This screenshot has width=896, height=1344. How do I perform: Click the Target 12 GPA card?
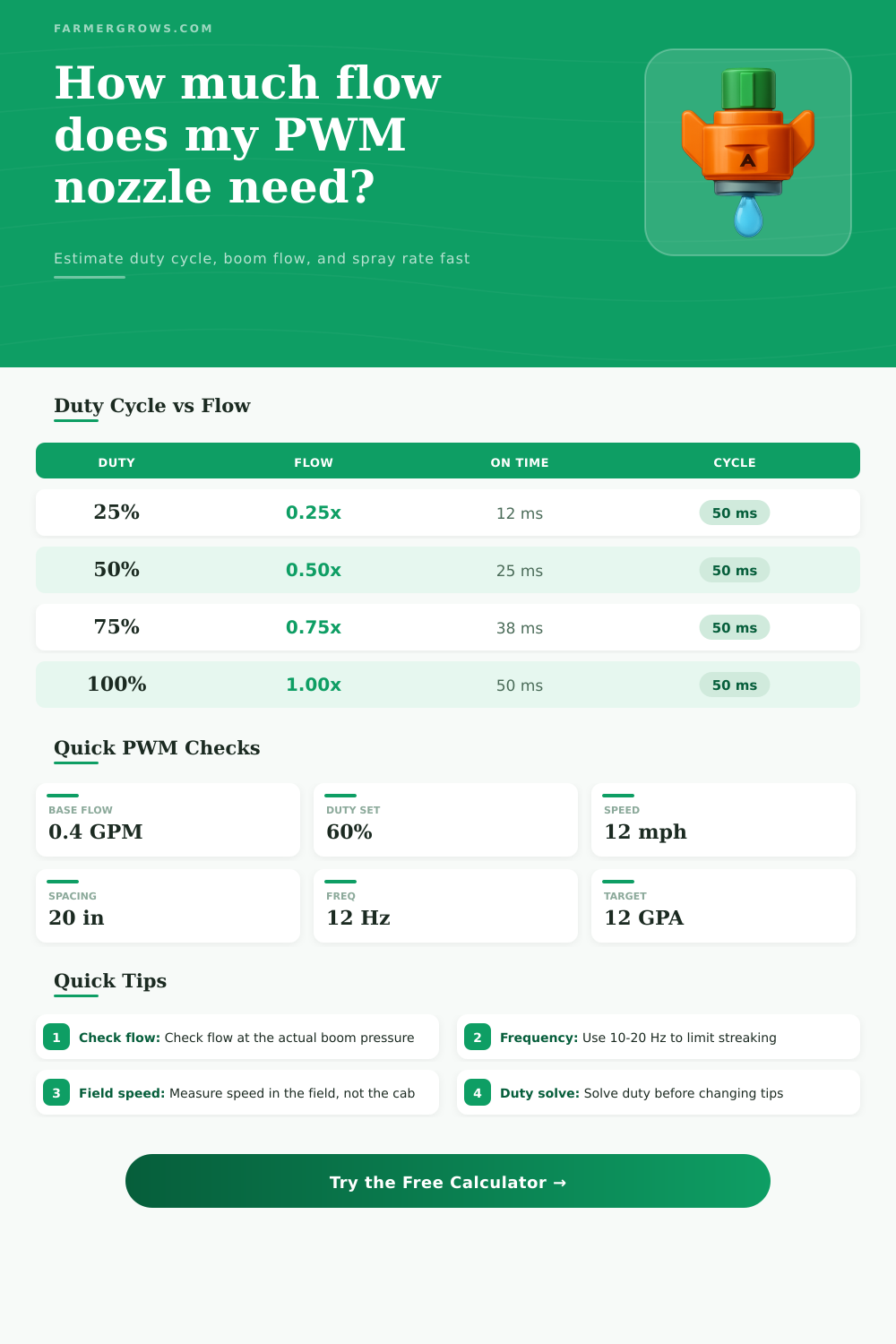(x=723, y=906)
